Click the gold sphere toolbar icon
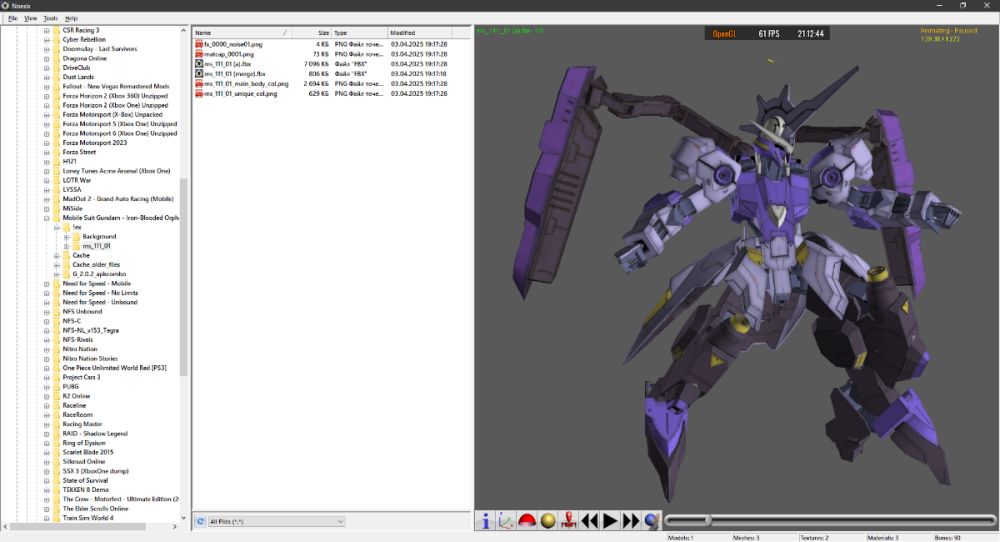 pos(548,521)
